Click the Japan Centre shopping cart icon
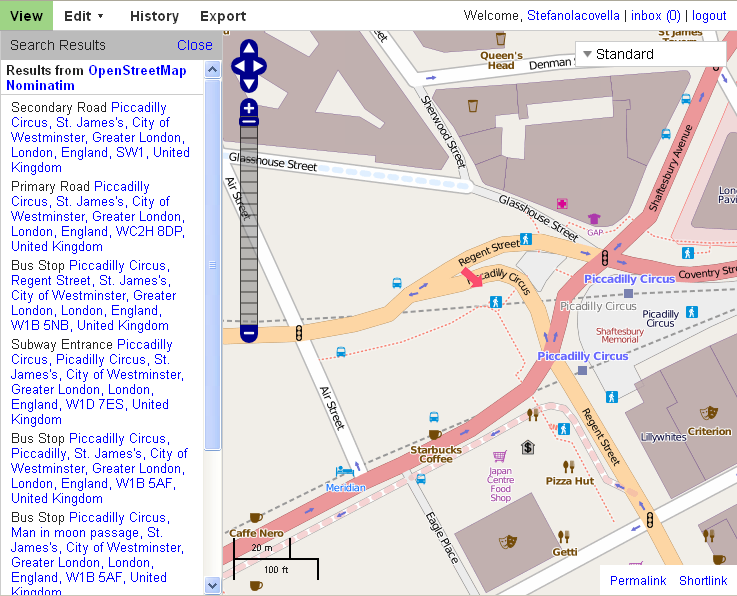This screenshot has width=737, height=596. [x=500, y=456]
